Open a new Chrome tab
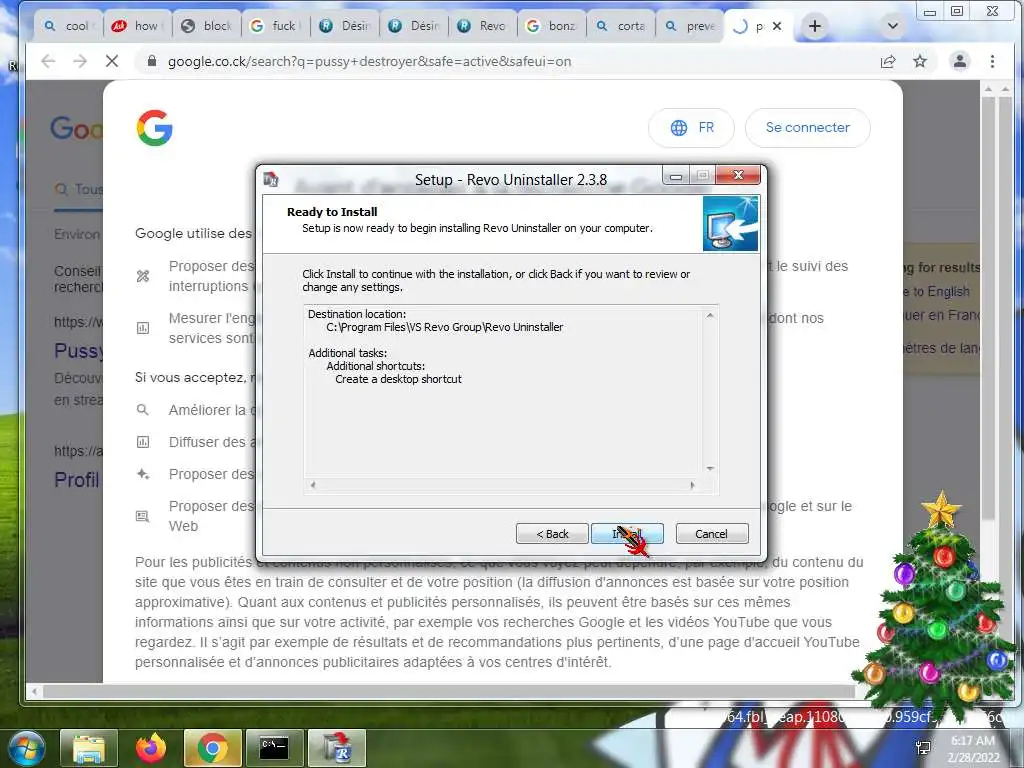 pyautogui.click(x=814, y=26)
